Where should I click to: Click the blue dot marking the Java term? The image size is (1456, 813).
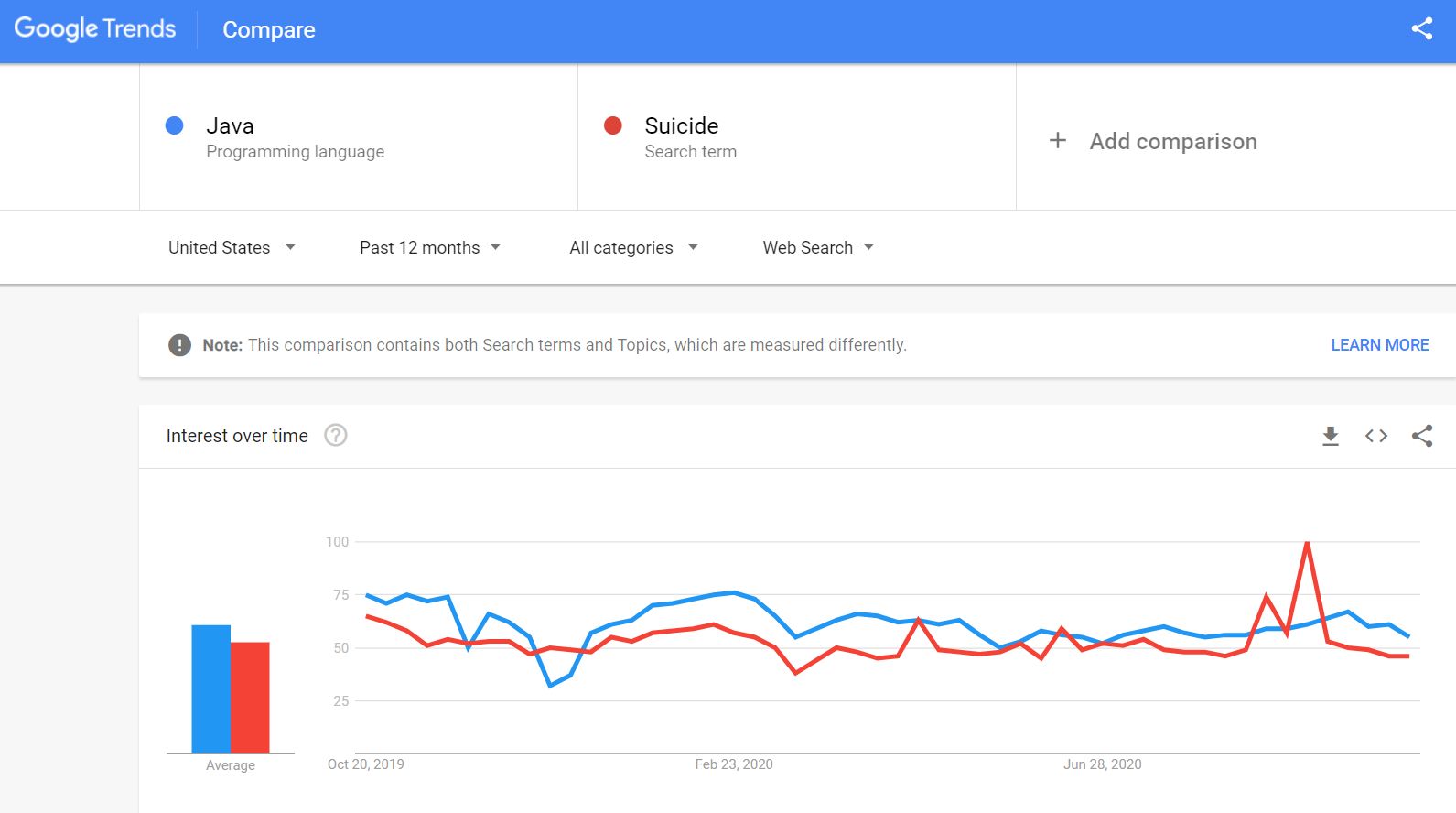pos(173,125)
